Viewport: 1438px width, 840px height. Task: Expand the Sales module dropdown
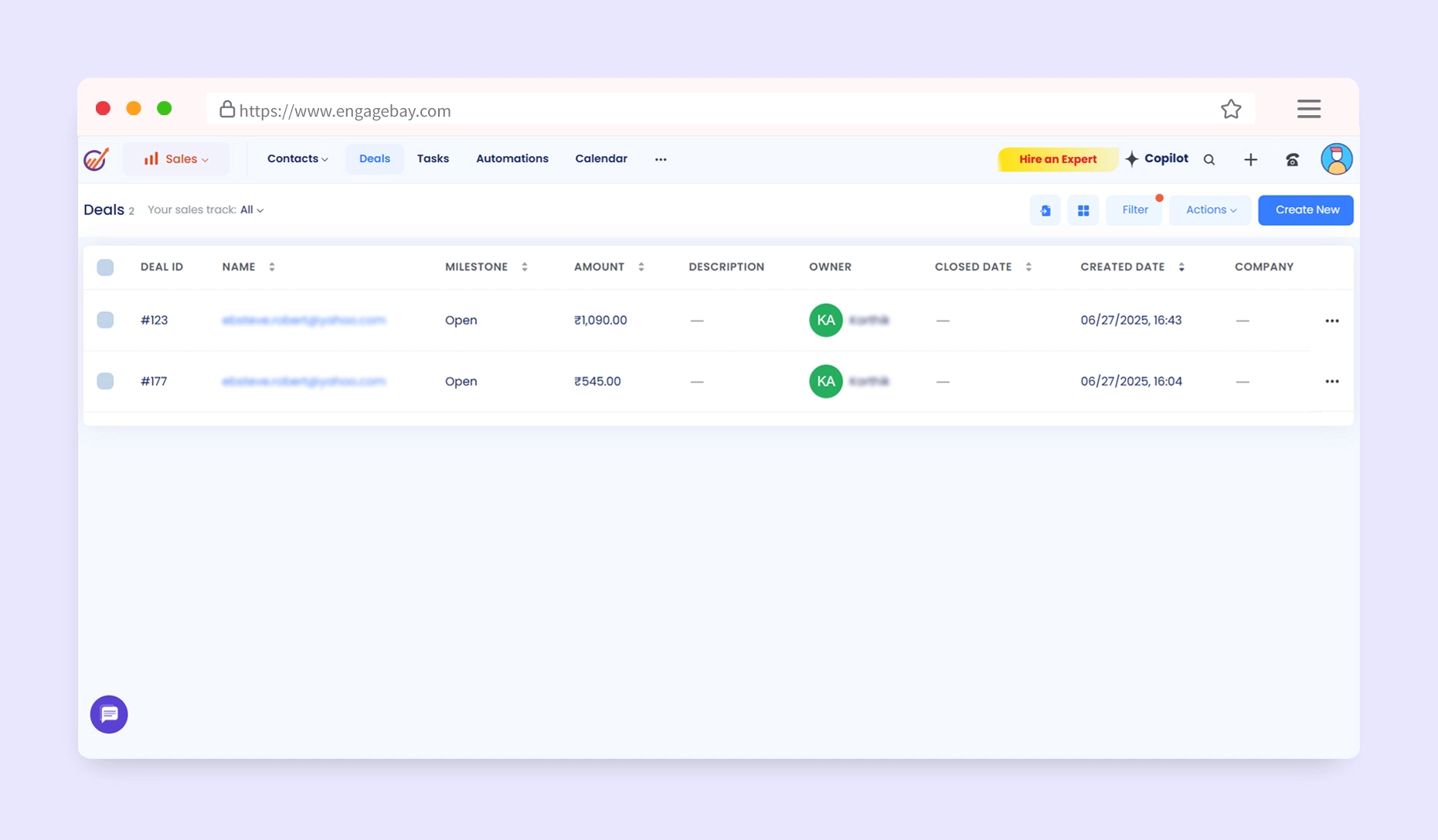(x=176, y=159)
